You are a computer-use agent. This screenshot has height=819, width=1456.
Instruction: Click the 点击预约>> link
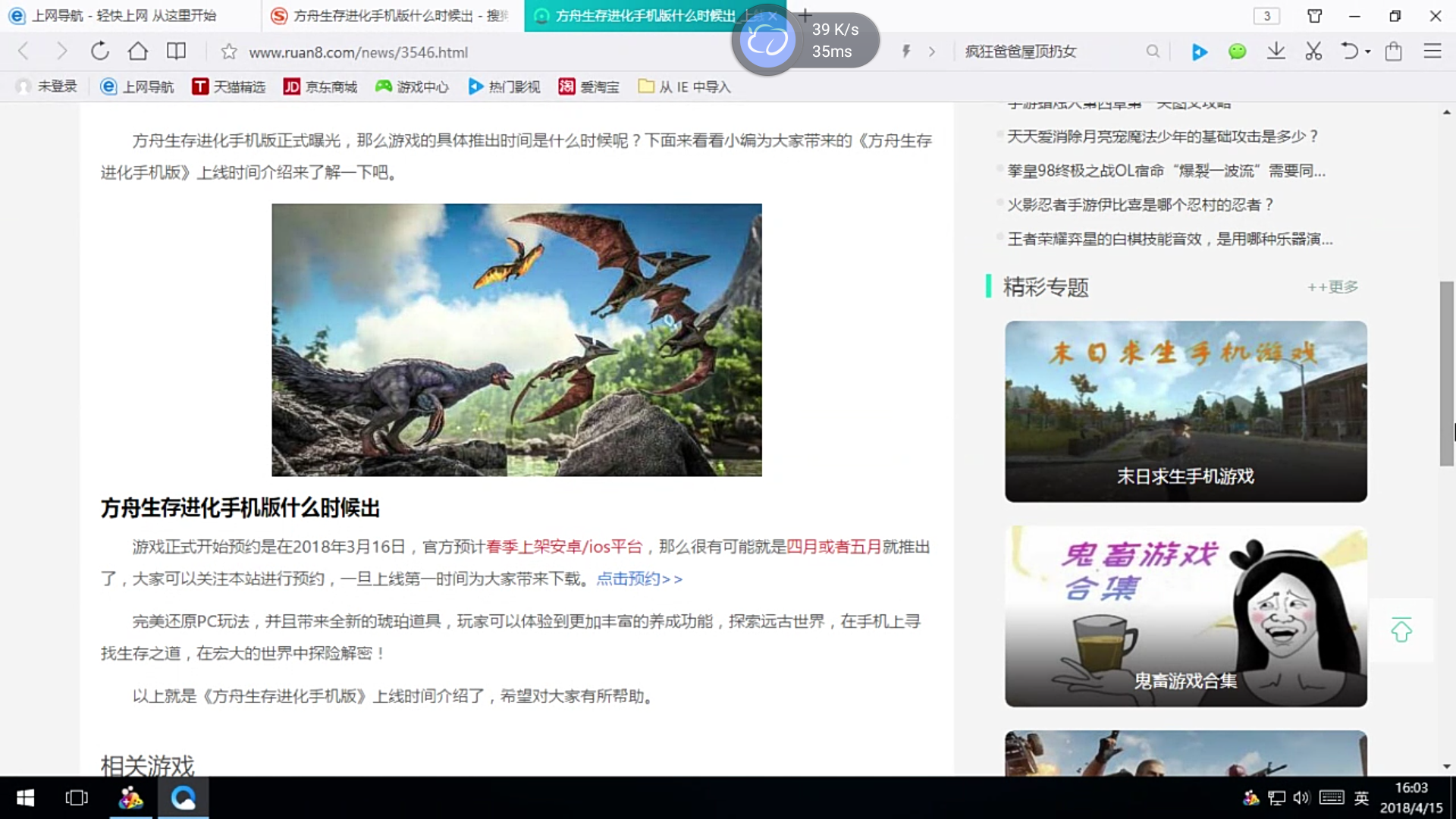click(x=639, y=579)
